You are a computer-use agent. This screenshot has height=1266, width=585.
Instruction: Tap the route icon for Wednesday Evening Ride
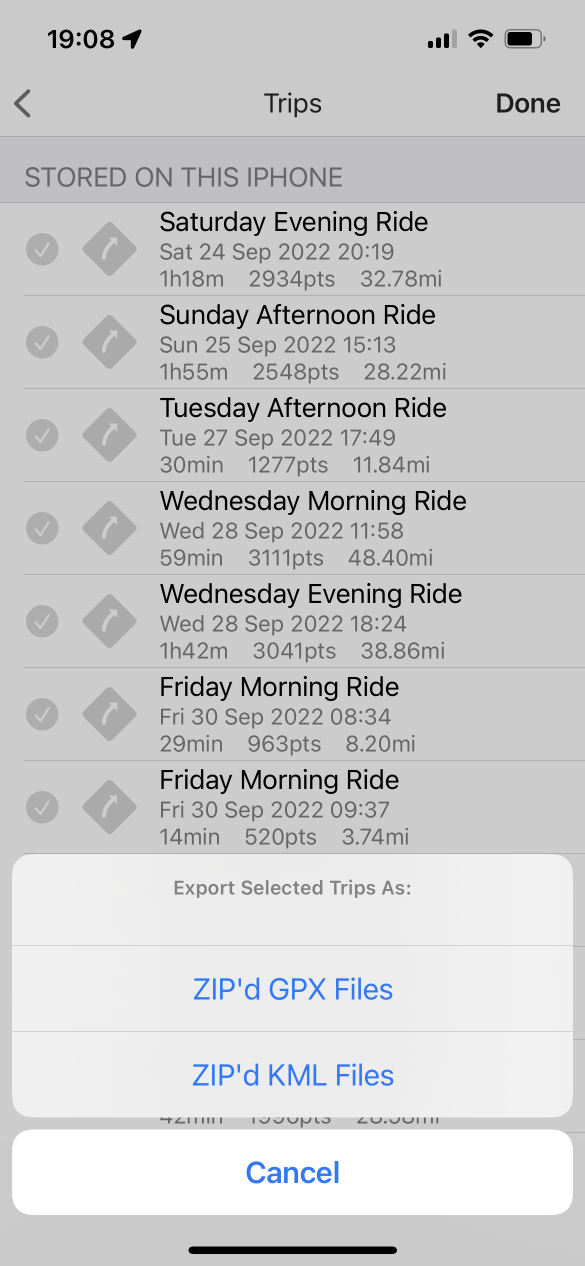coord(109,621)
